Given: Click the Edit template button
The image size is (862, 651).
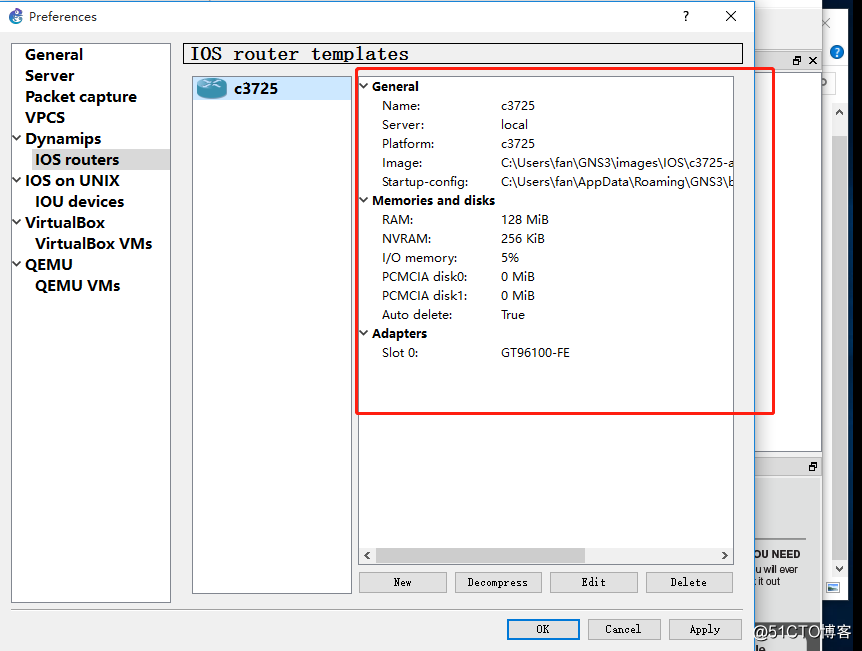Looking at the screenshot, I should pos(594,582).
